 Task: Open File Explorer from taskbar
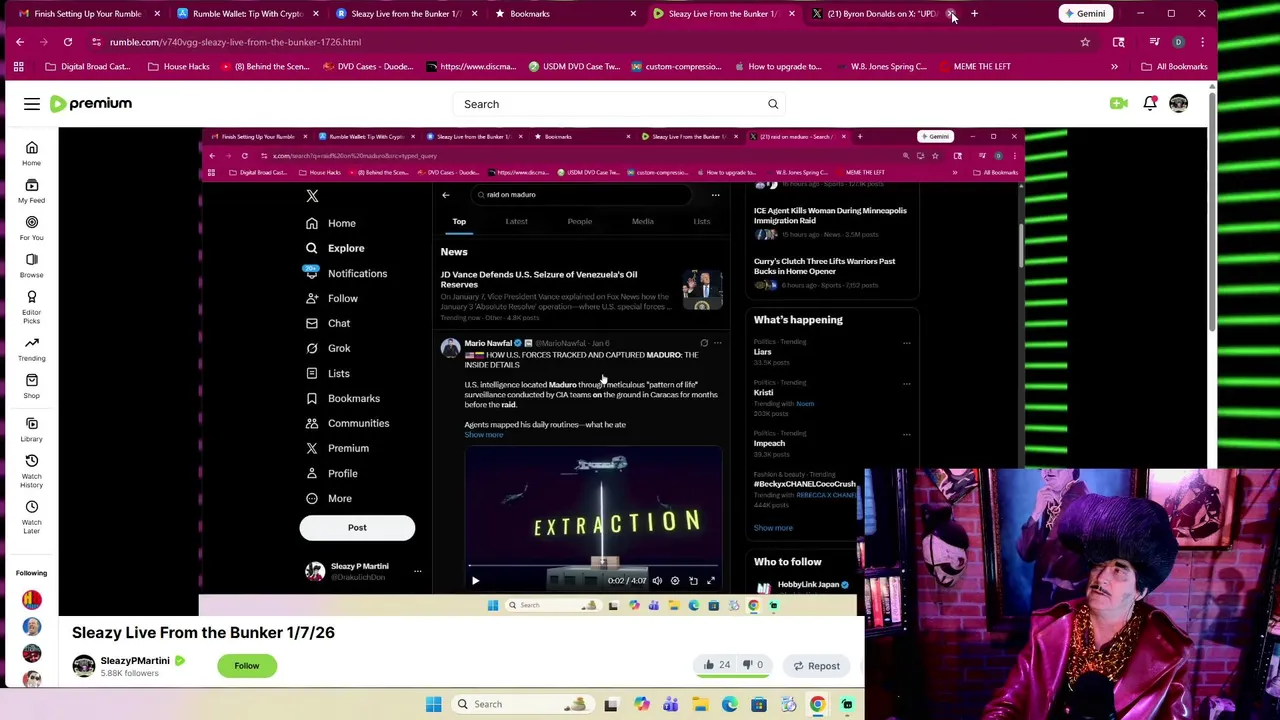coord(700,705)
